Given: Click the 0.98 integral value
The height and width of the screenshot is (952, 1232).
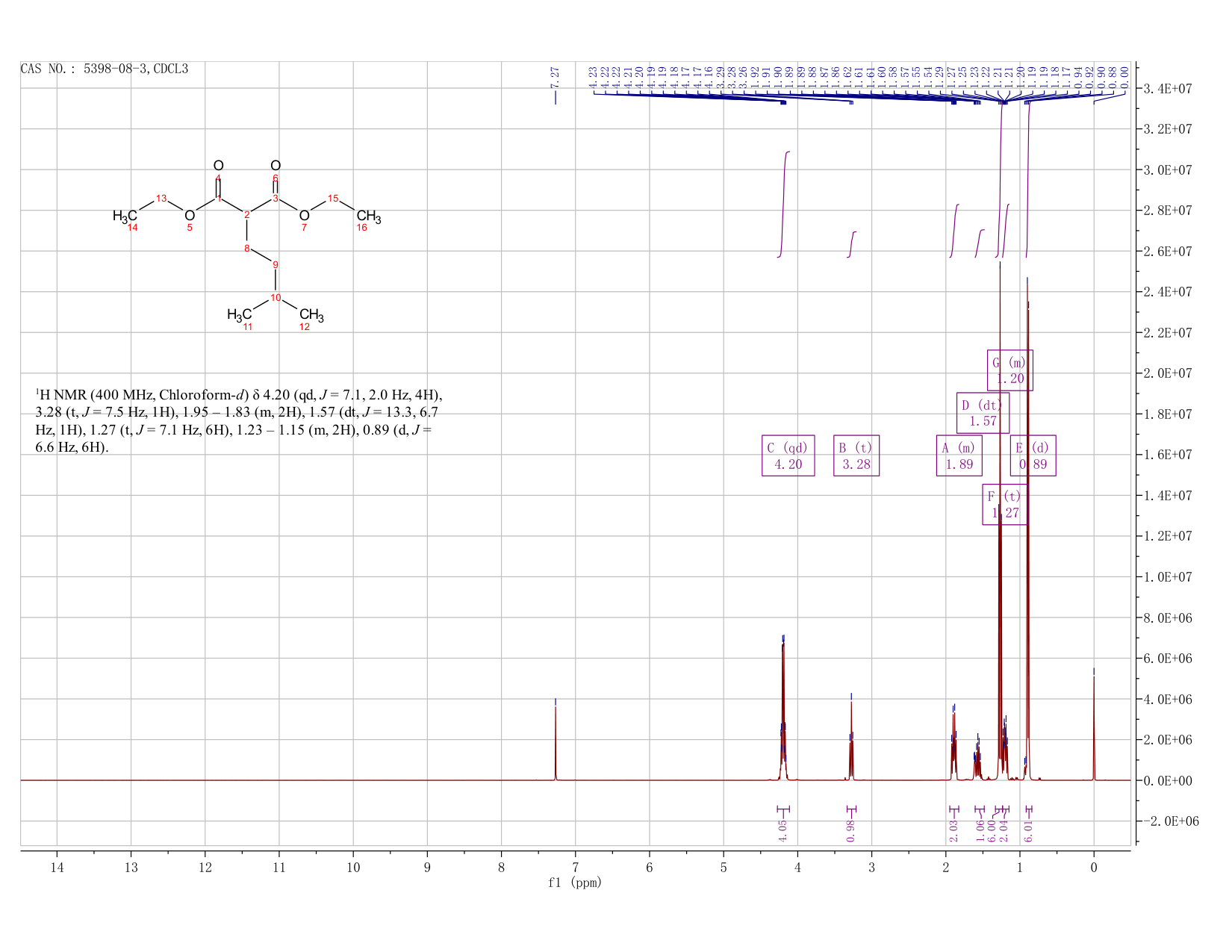Looking at the screenshot, I should coord(851,831).
